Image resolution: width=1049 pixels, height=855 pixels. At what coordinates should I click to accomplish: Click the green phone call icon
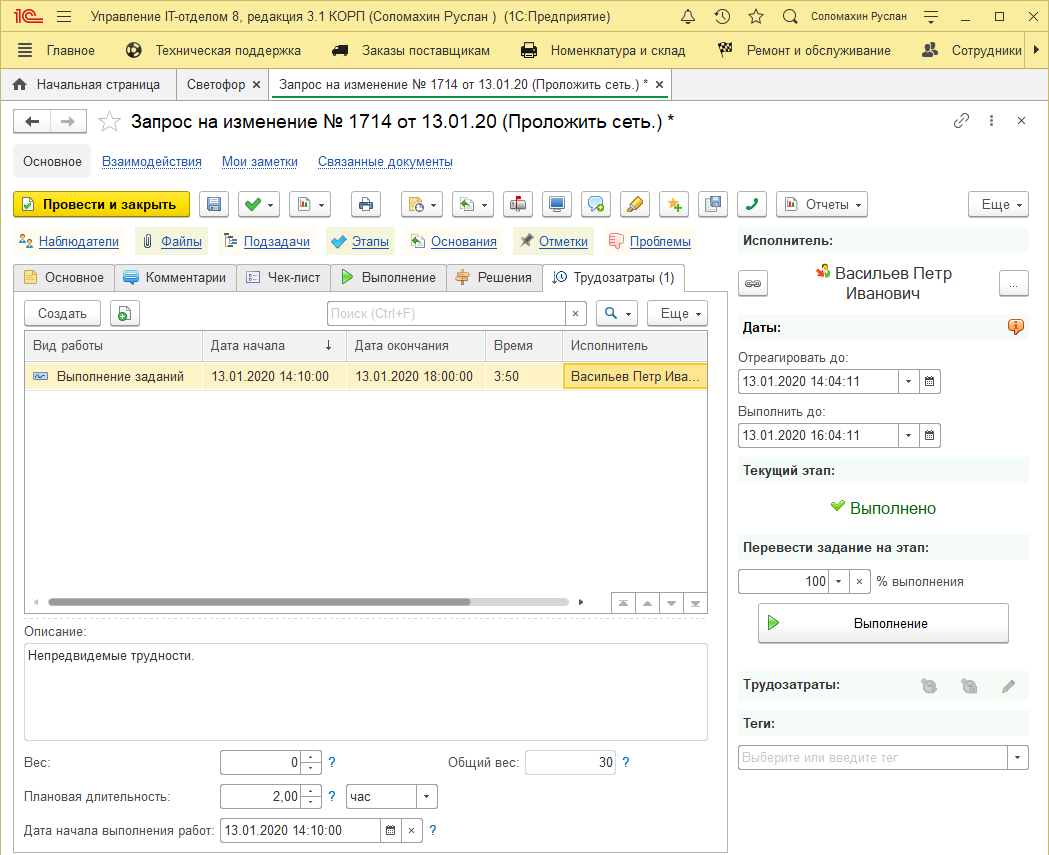[752, 204]
